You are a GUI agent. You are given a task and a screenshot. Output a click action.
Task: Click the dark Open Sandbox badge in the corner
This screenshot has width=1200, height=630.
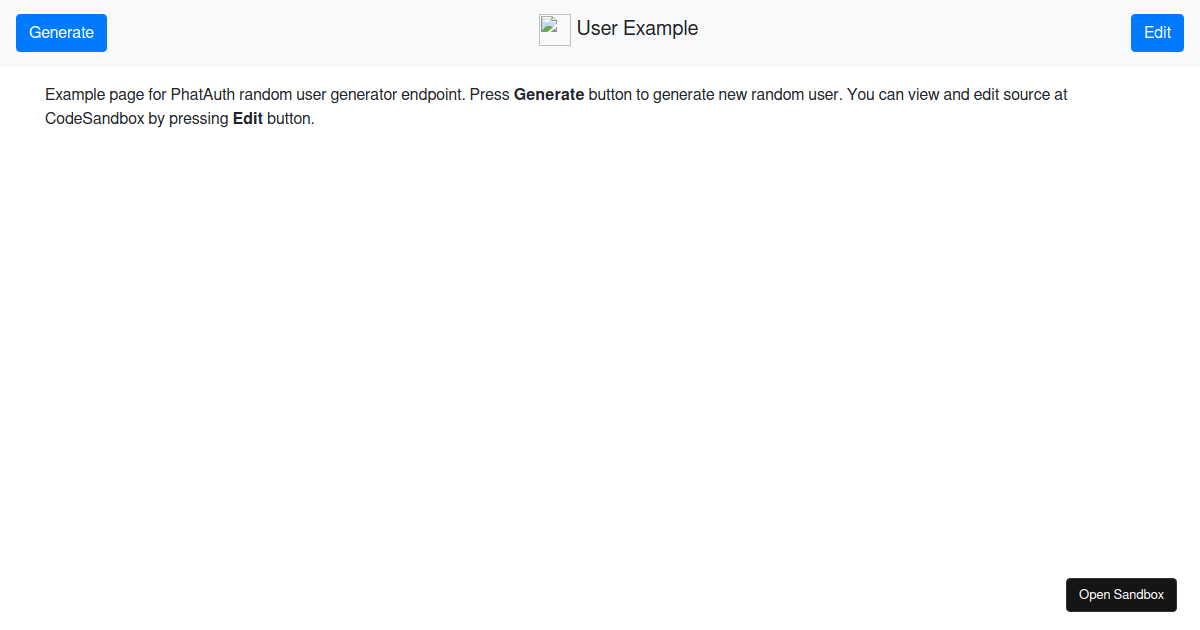click(1121, 594)
